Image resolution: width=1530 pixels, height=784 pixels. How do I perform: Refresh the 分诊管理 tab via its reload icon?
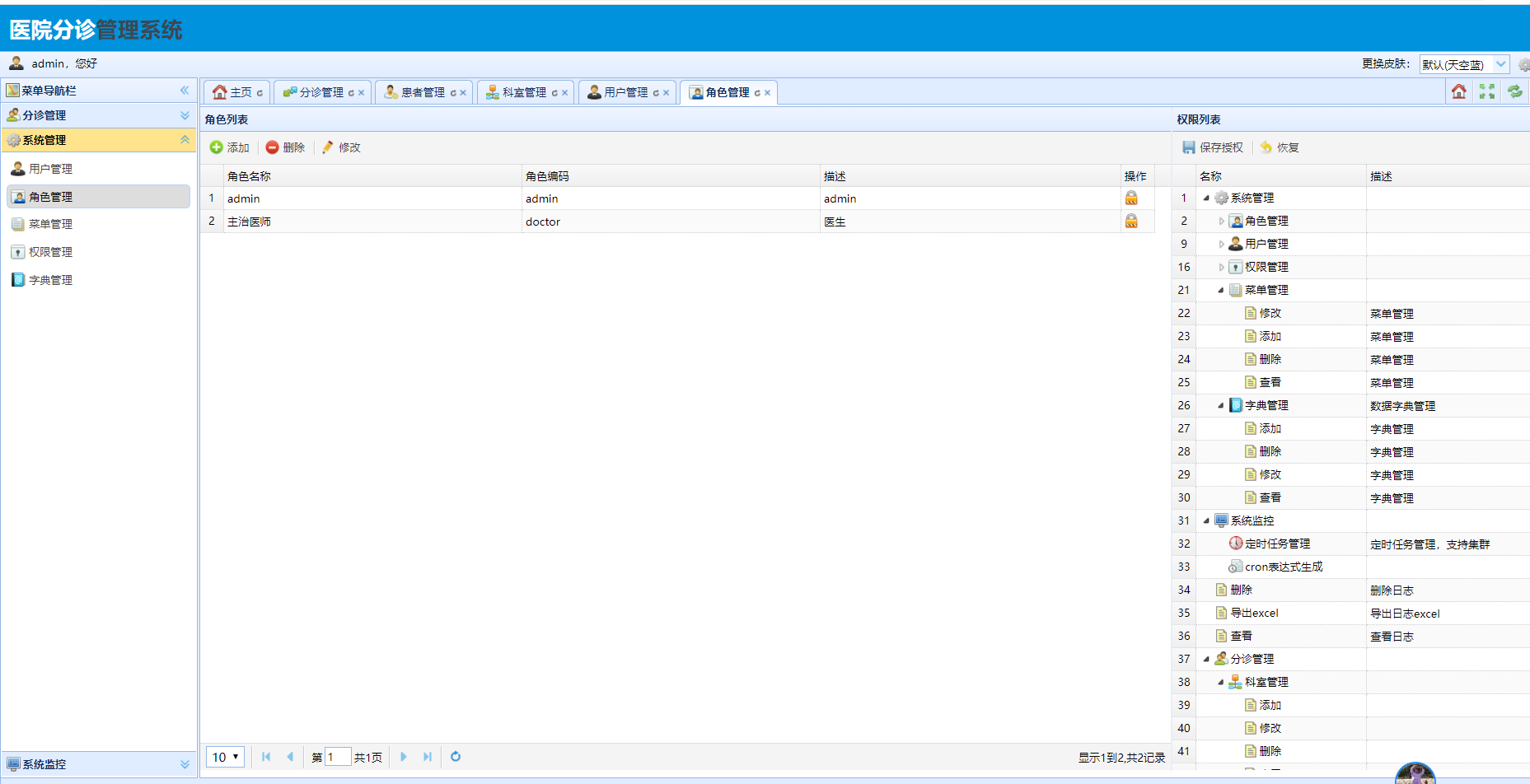click(x=351, y=93)
